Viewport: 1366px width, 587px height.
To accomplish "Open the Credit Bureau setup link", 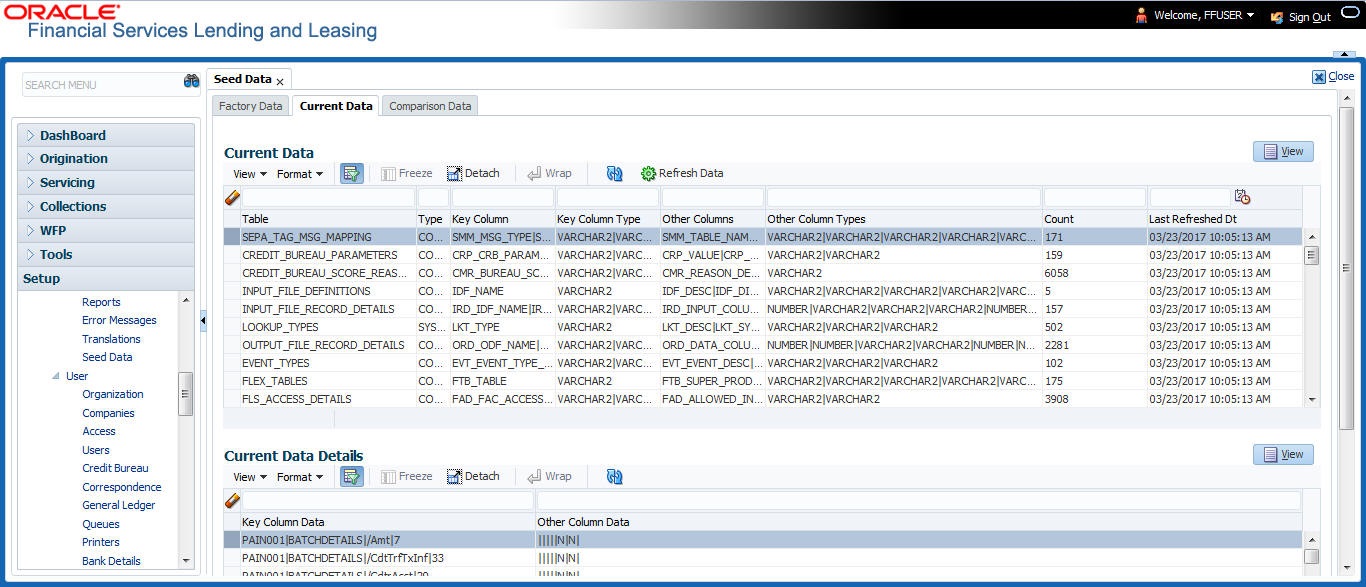I will pyautogui.click(x=115, y=468).
